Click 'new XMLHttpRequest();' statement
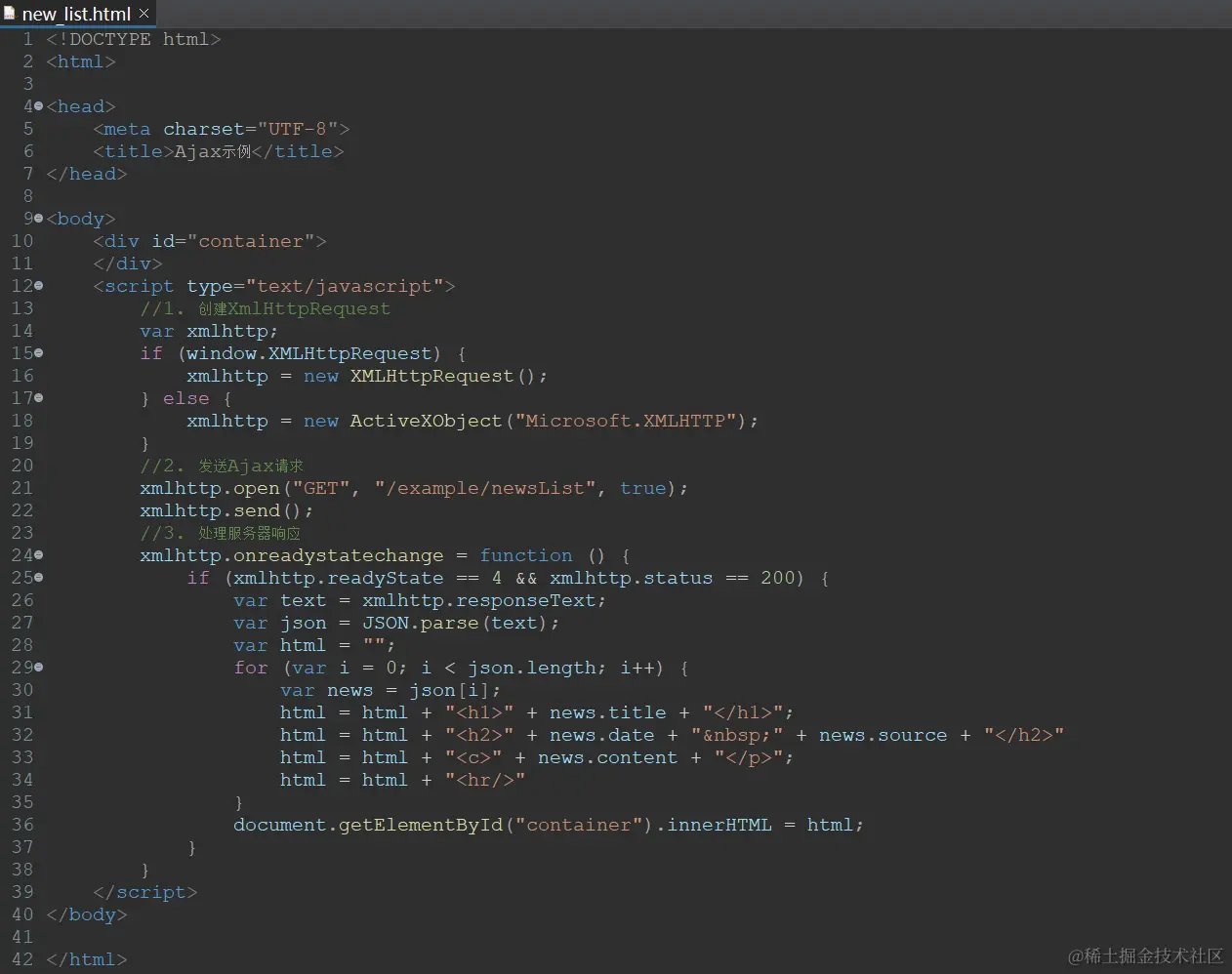1232x974 pixels. coord(426,376)
